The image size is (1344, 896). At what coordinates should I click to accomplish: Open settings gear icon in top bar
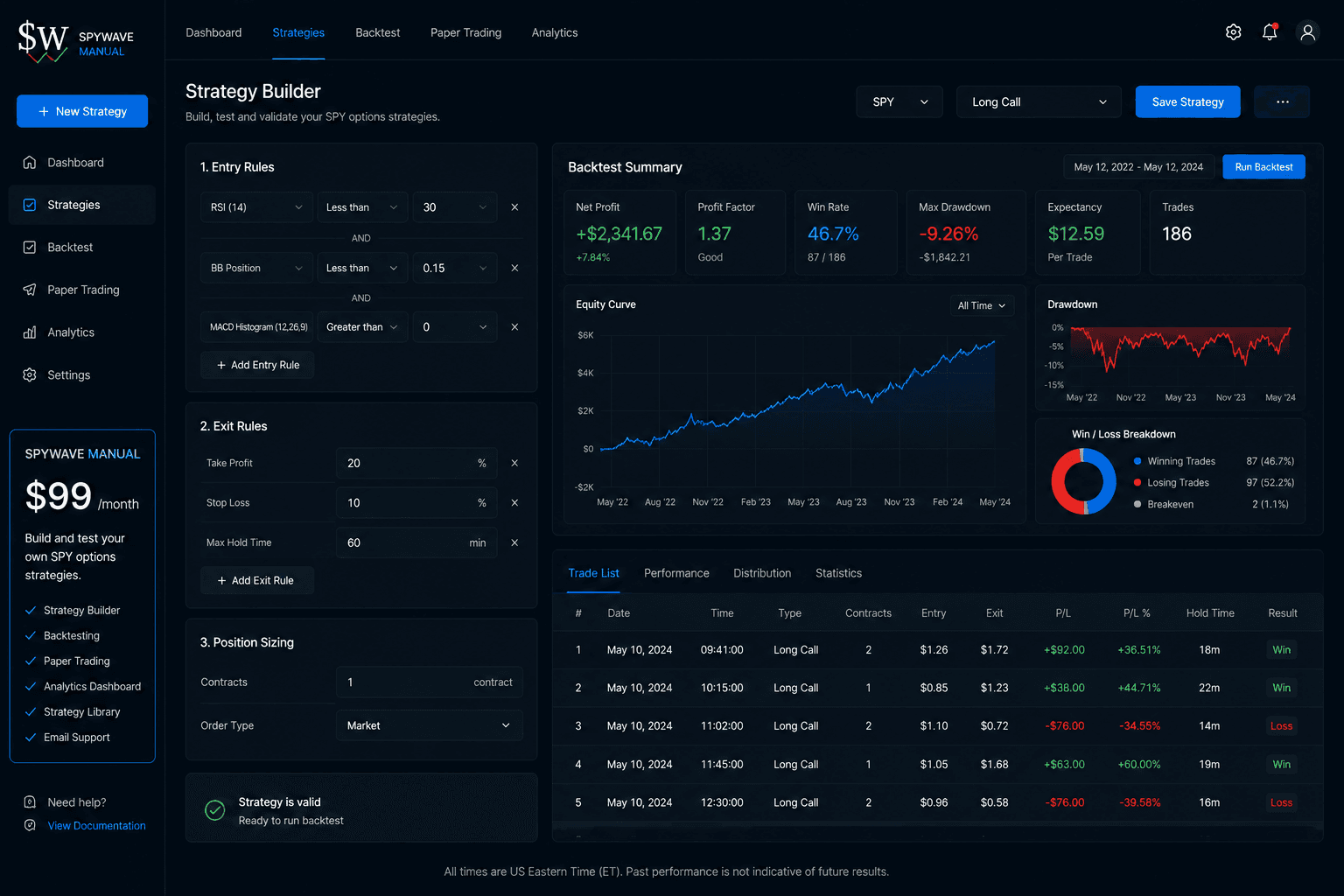pyautogui.click(x=1233, y=32)
